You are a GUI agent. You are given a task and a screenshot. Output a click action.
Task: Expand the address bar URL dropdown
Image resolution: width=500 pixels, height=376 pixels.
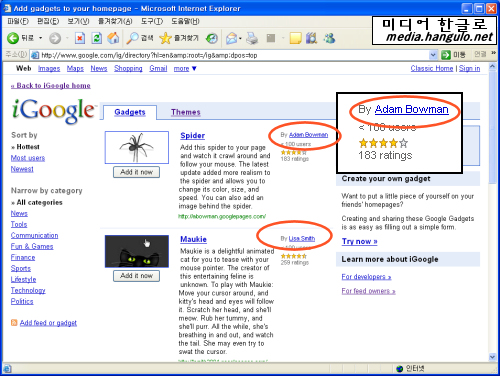(x=433, y=55)
